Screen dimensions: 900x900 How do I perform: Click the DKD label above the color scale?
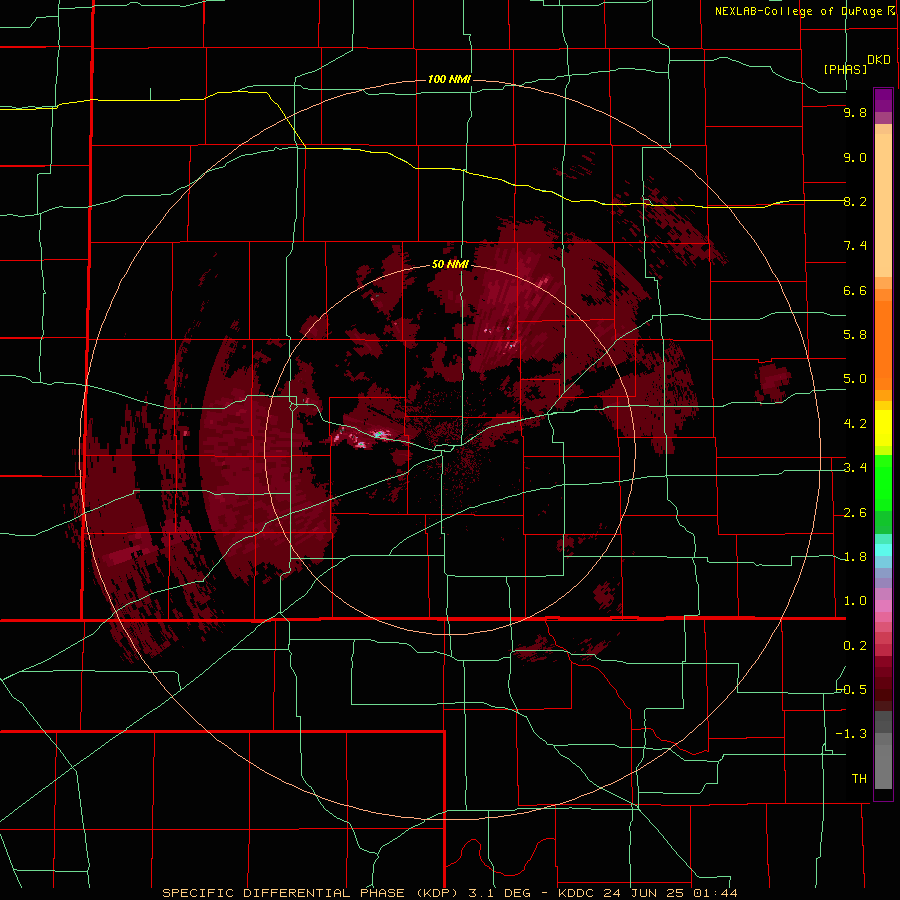879,60
